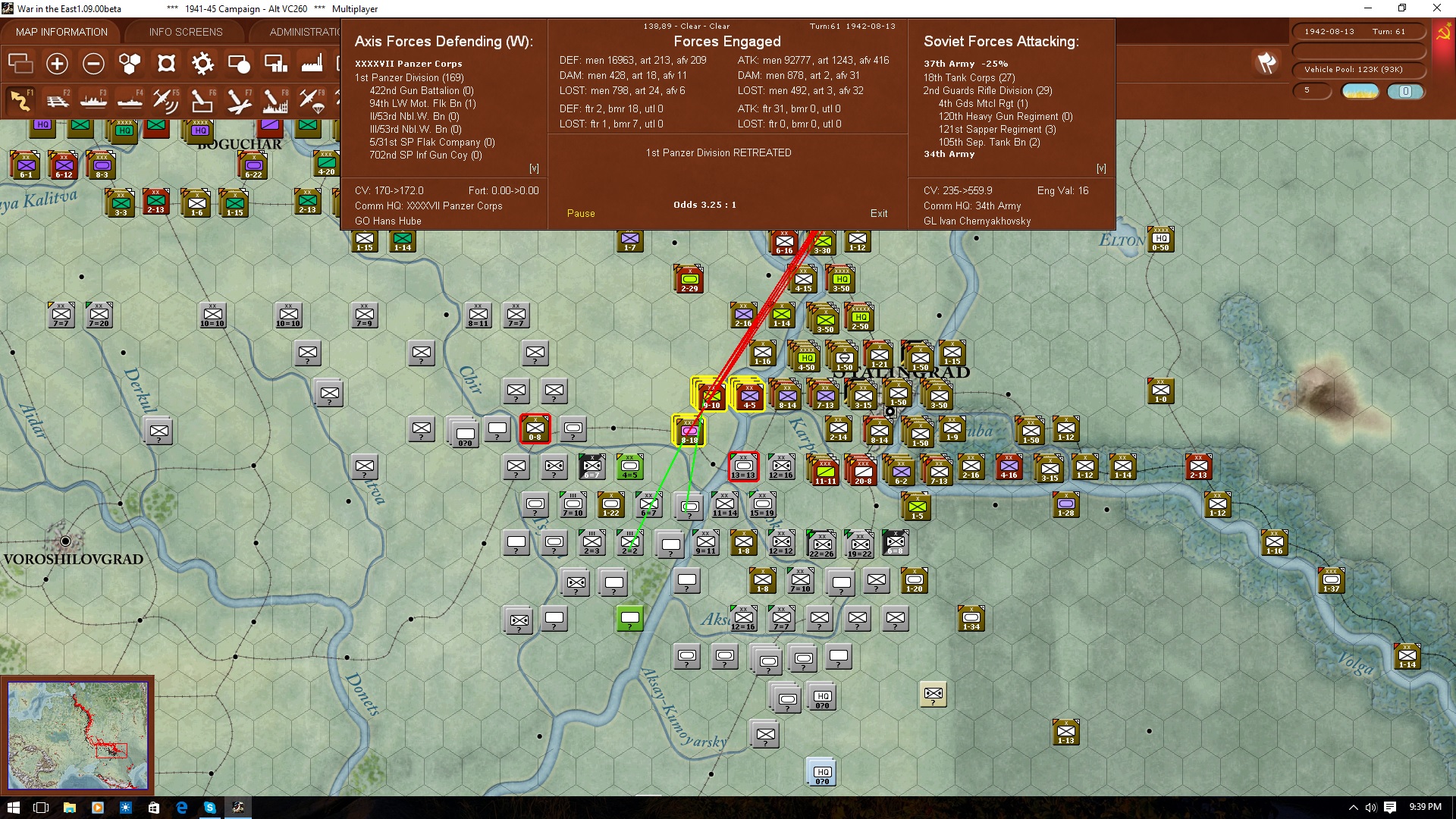Select the 8-18 pink unit highlighted yellow
This screenshot has width=1456, height=819.
tap(689, 431)
